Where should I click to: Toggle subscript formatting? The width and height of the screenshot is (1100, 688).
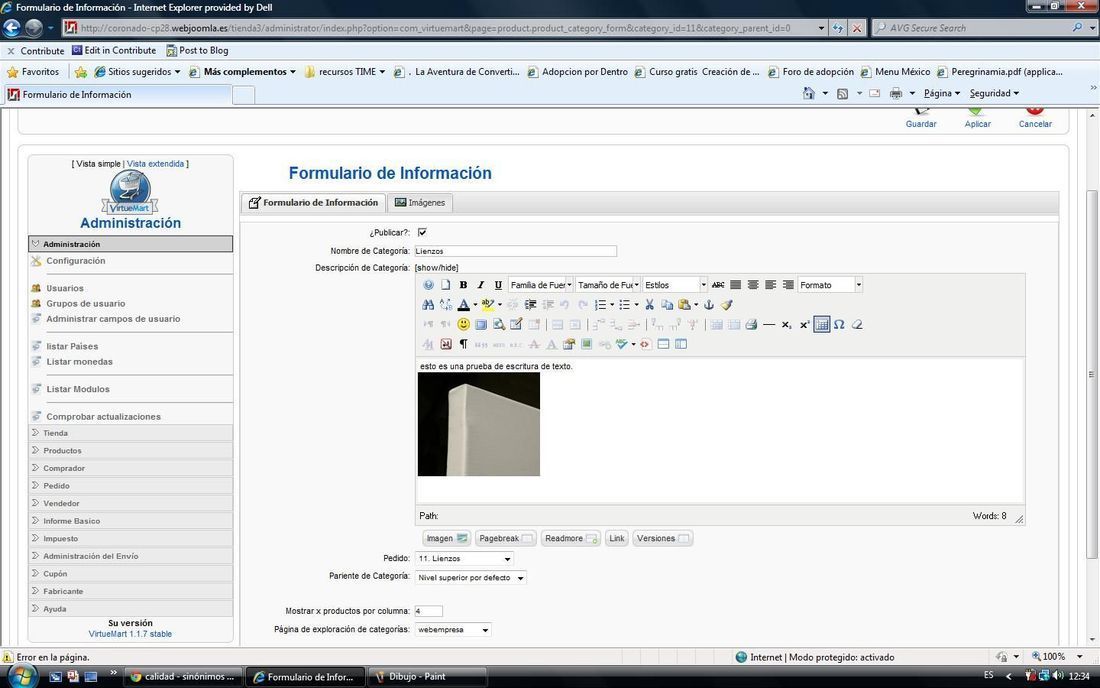click(x=786, y=325)
